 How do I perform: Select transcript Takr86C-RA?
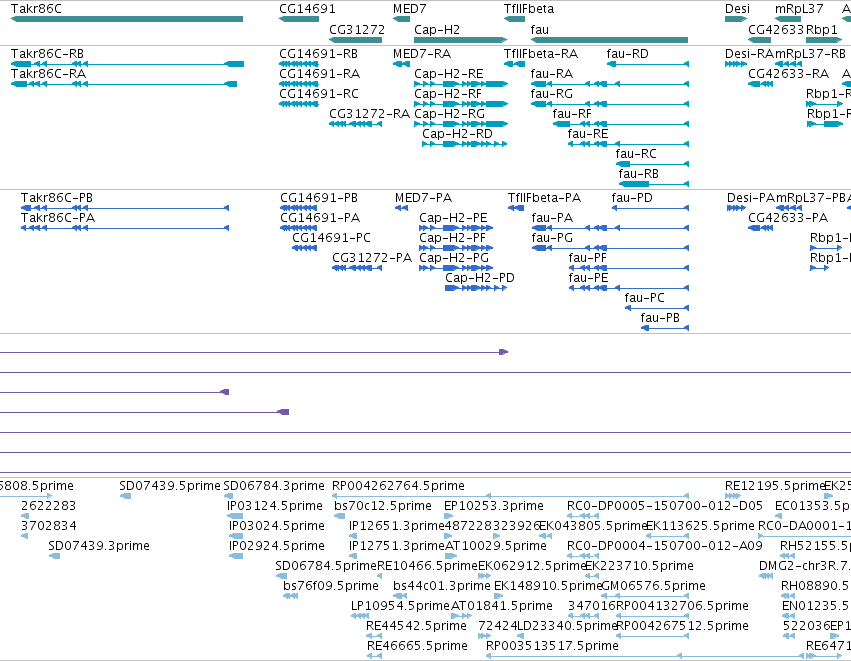click(x=48, y=74)
